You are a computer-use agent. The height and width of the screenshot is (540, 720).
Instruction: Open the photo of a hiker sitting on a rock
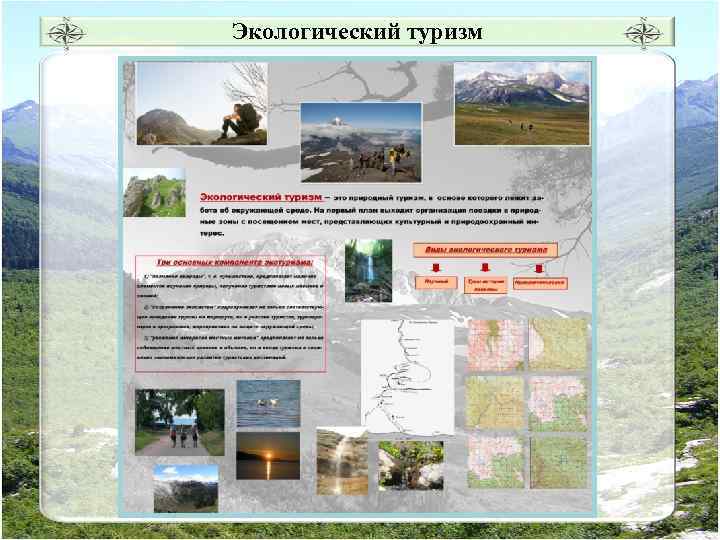tap(202, 104)
